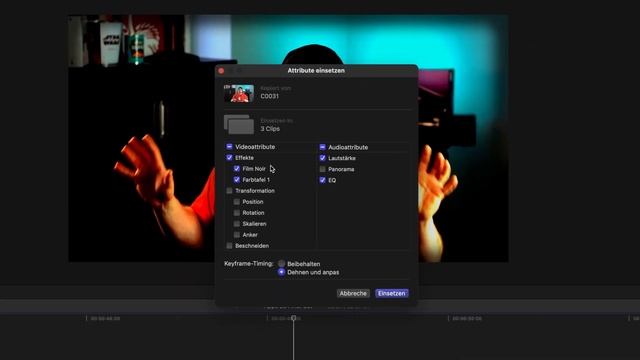
Task: Uncheck the Farbtafel 1 checkbox
Action: [x=237, y=180]
